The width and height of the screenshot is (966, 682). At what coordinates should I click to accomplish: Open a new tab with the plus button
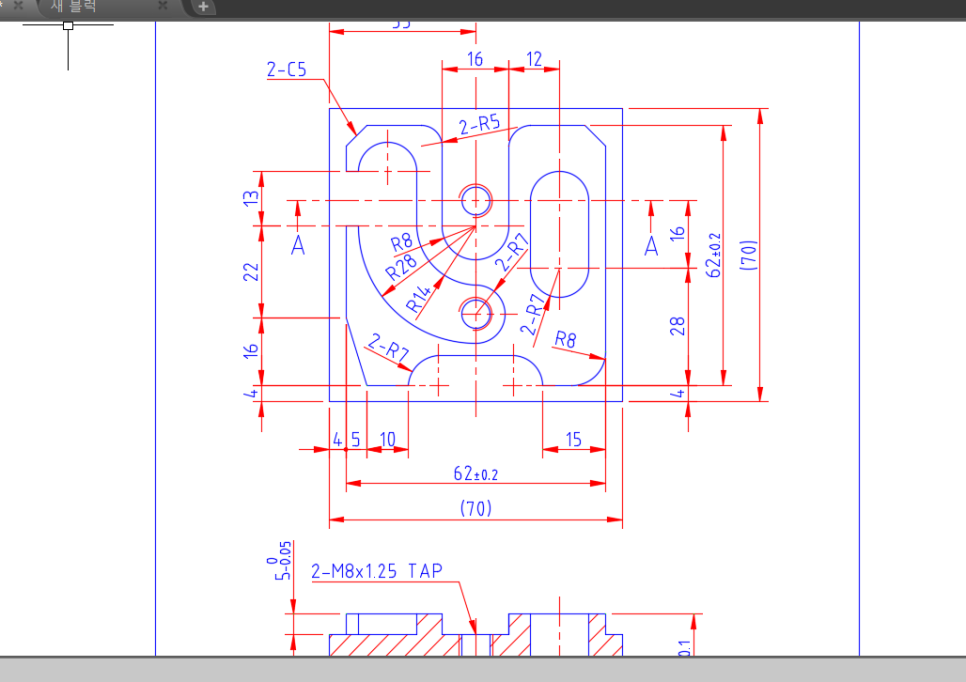(x=203, y=7)
